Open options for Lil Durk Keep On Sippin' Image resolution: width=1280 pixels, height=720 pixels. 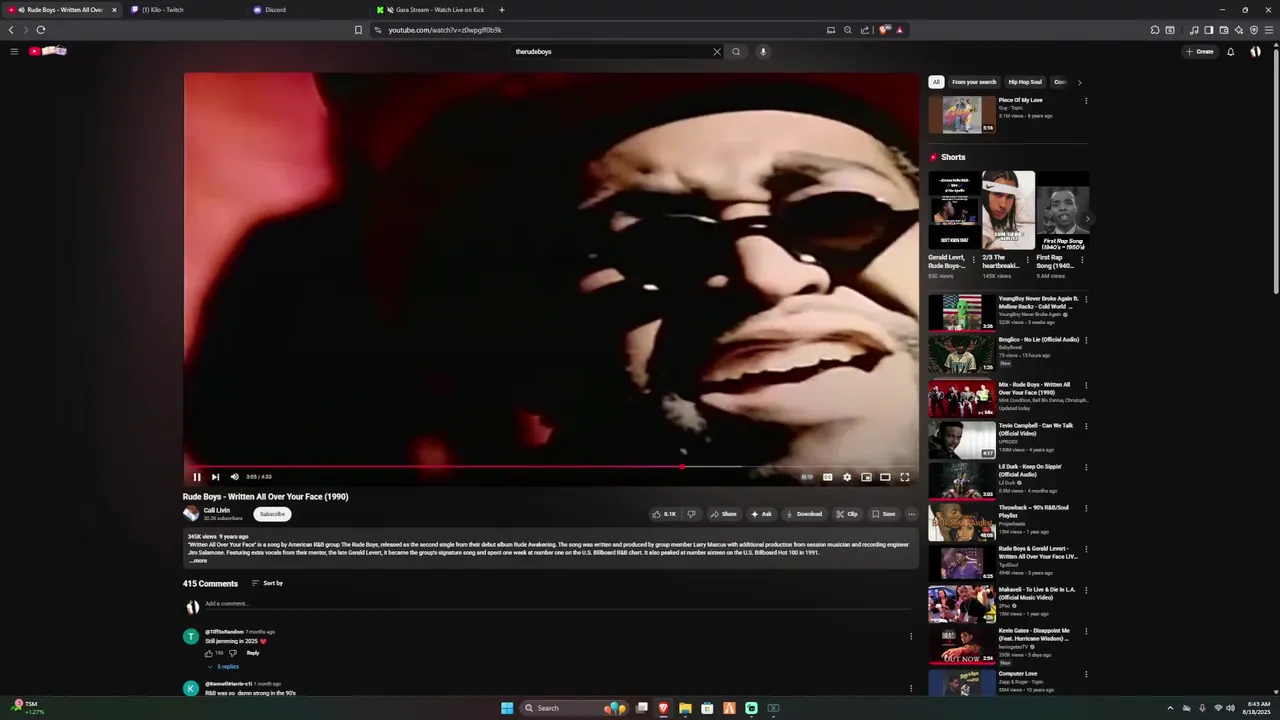[x=1086, y=467]
